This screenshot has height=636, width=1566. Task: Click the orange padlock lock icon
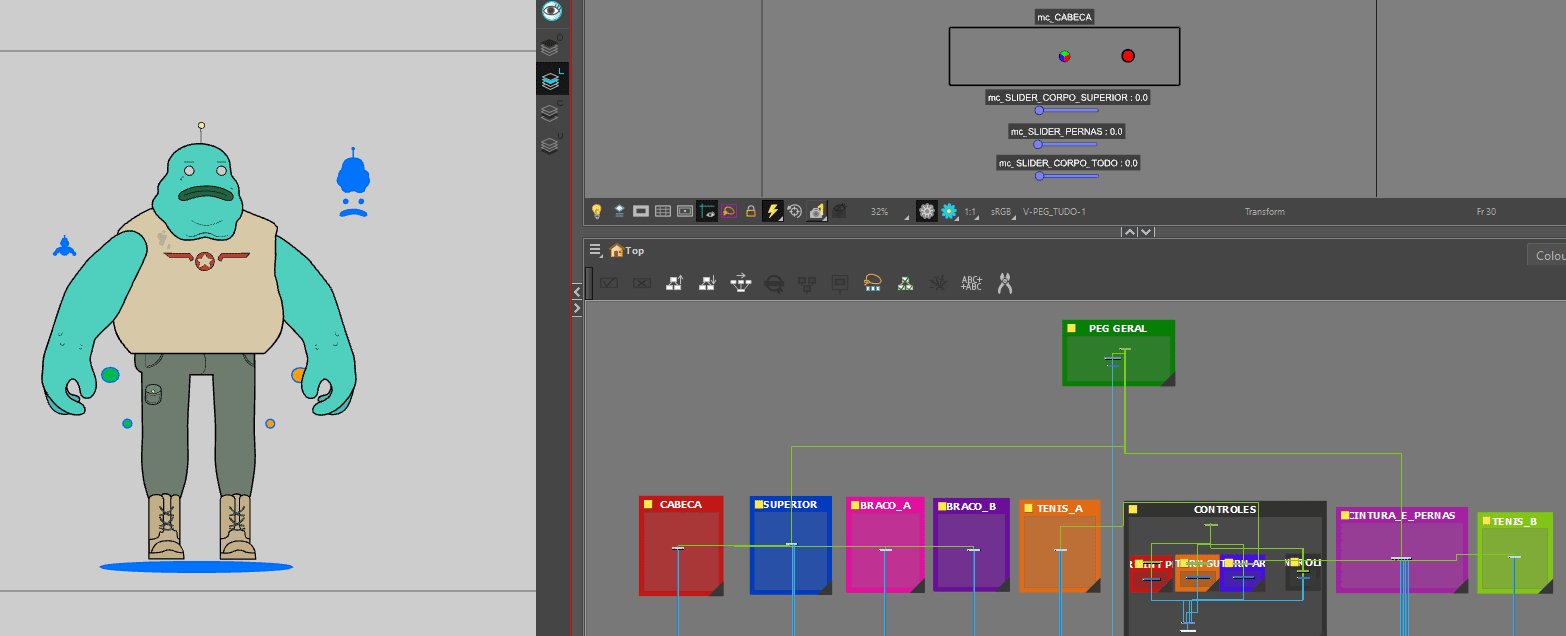tap(750, 211)
